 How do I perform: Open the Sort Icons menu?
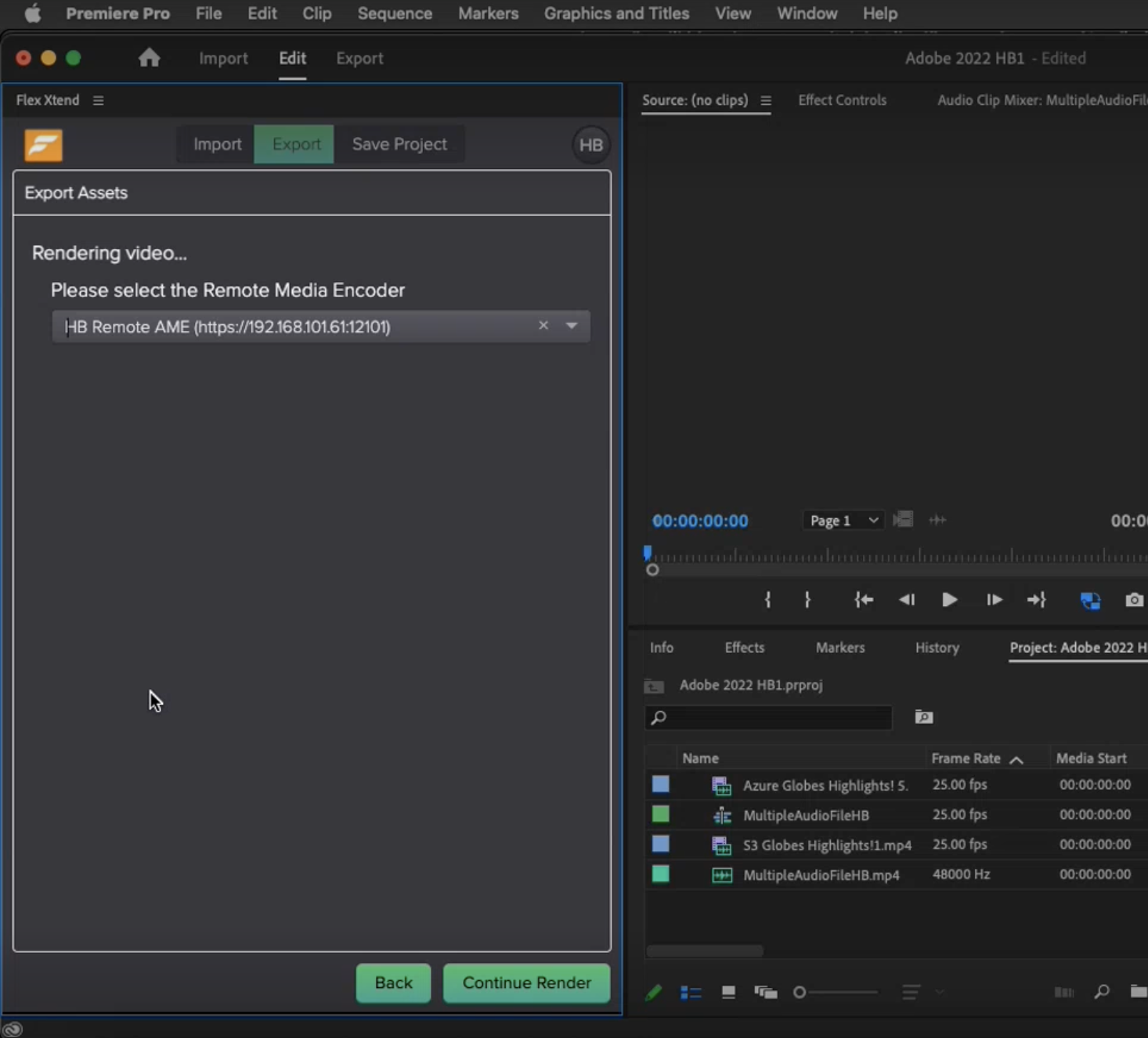click(911, 993)
